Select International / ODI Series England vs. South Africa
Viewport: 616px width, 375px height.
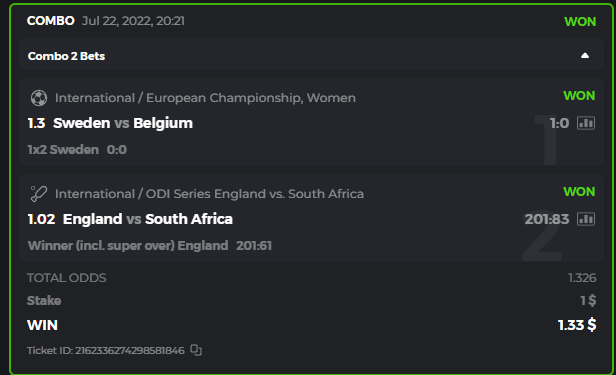click(x=209, y=194)
